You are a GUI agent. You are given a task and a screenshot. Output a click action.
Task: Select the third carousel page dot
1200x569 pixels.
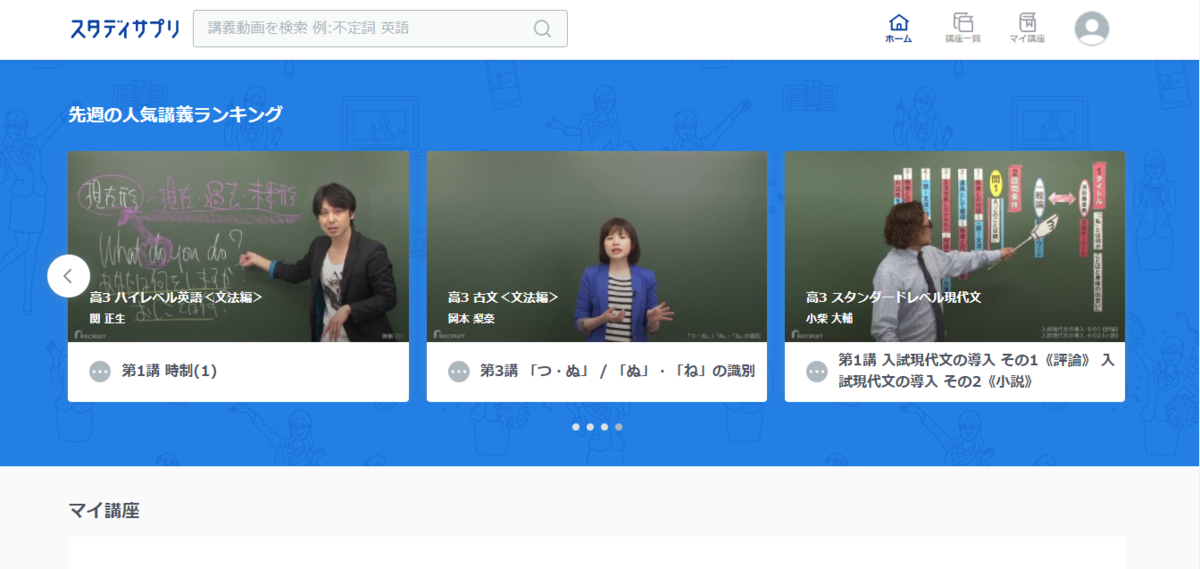[x=604, y=427]
